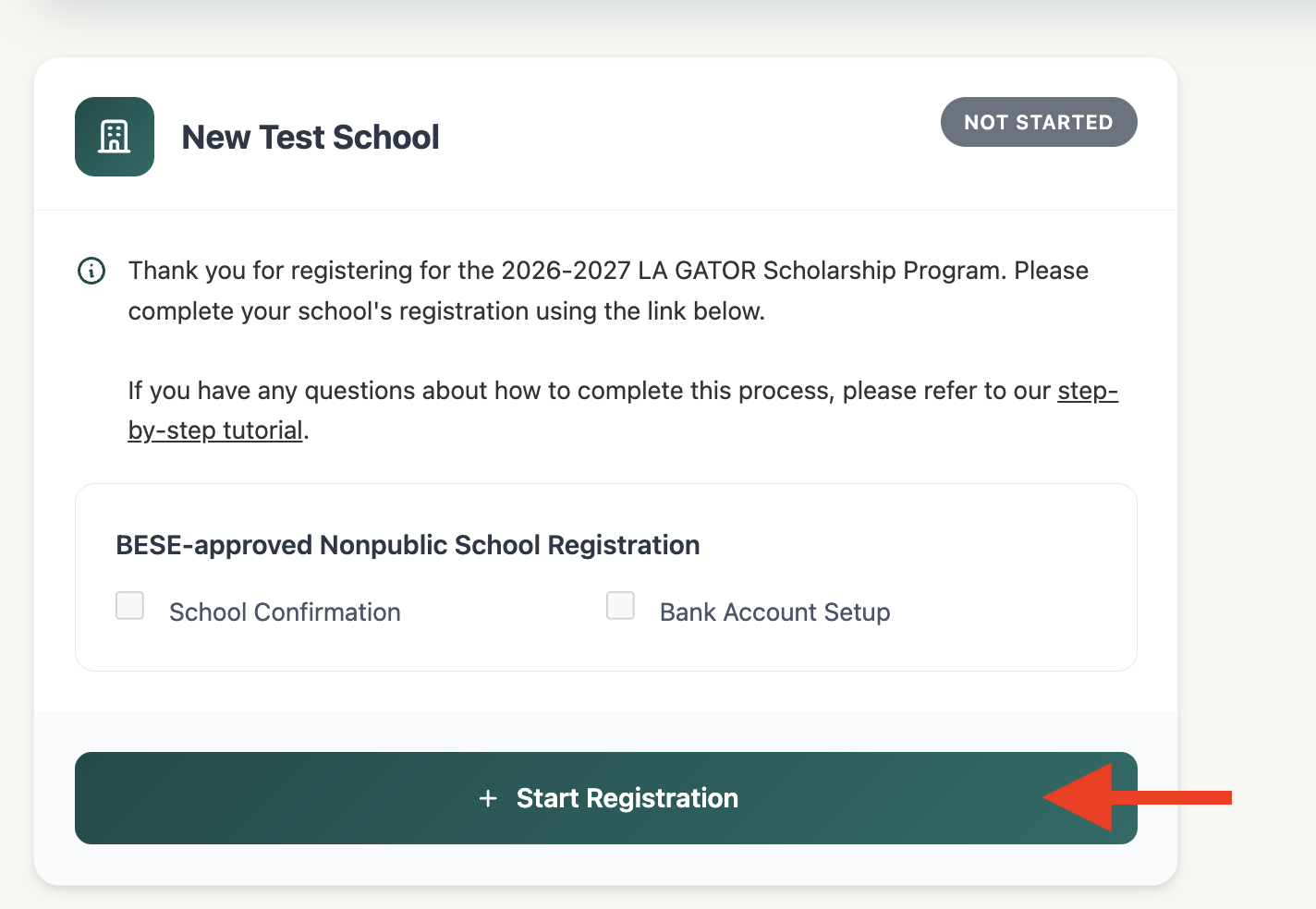
Task: Click the Thank you for registering paragraph
Action: tap(608, 290)
